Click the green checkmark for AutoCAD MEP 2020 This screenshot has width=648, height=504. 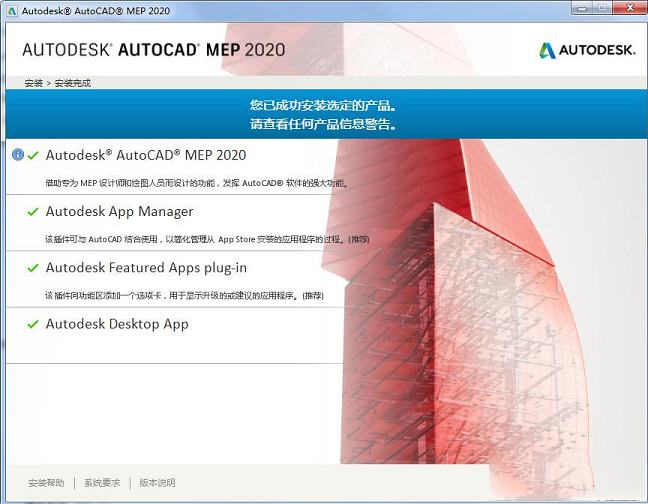33,156
